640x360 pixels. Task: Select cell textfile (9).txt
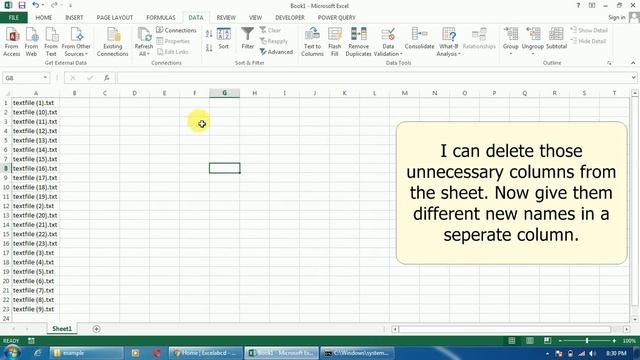(x=36, y=309)
